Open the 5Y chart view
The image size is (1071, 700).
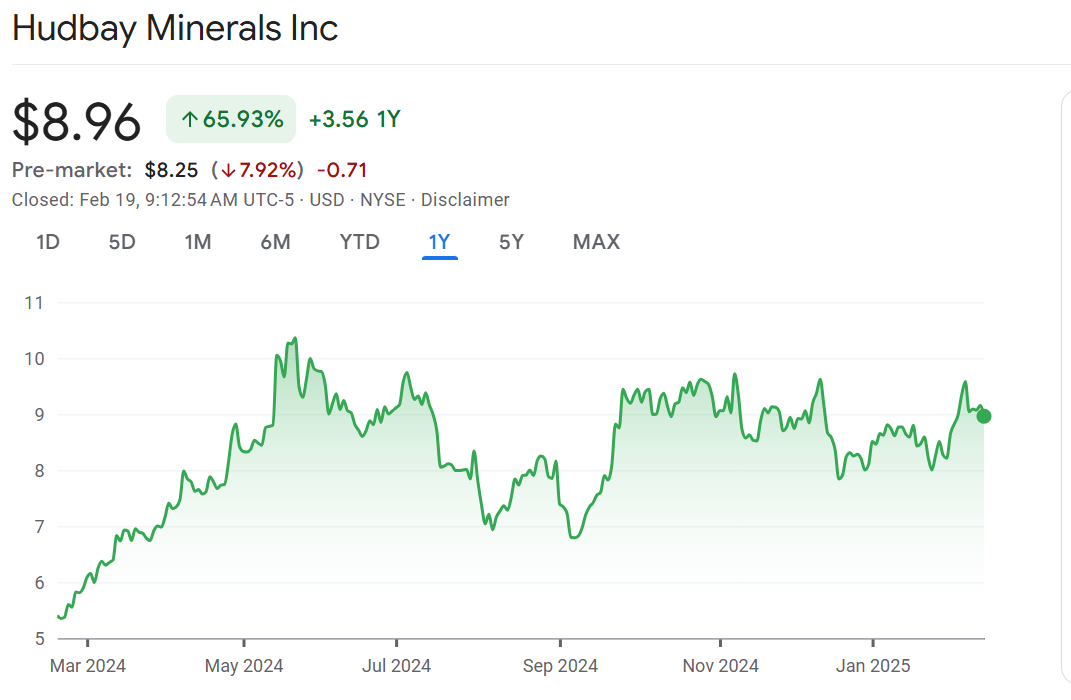point(511,242)
